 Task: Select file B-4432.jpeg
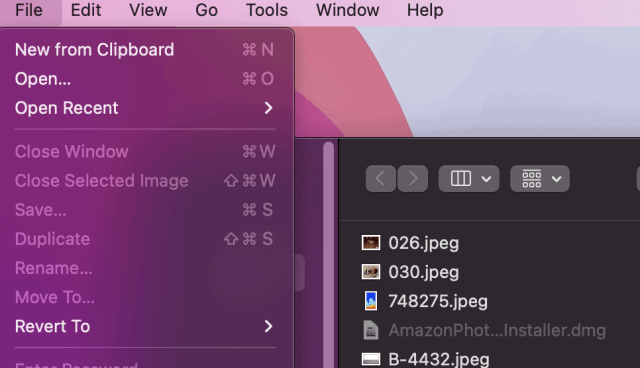click(439, 359)
